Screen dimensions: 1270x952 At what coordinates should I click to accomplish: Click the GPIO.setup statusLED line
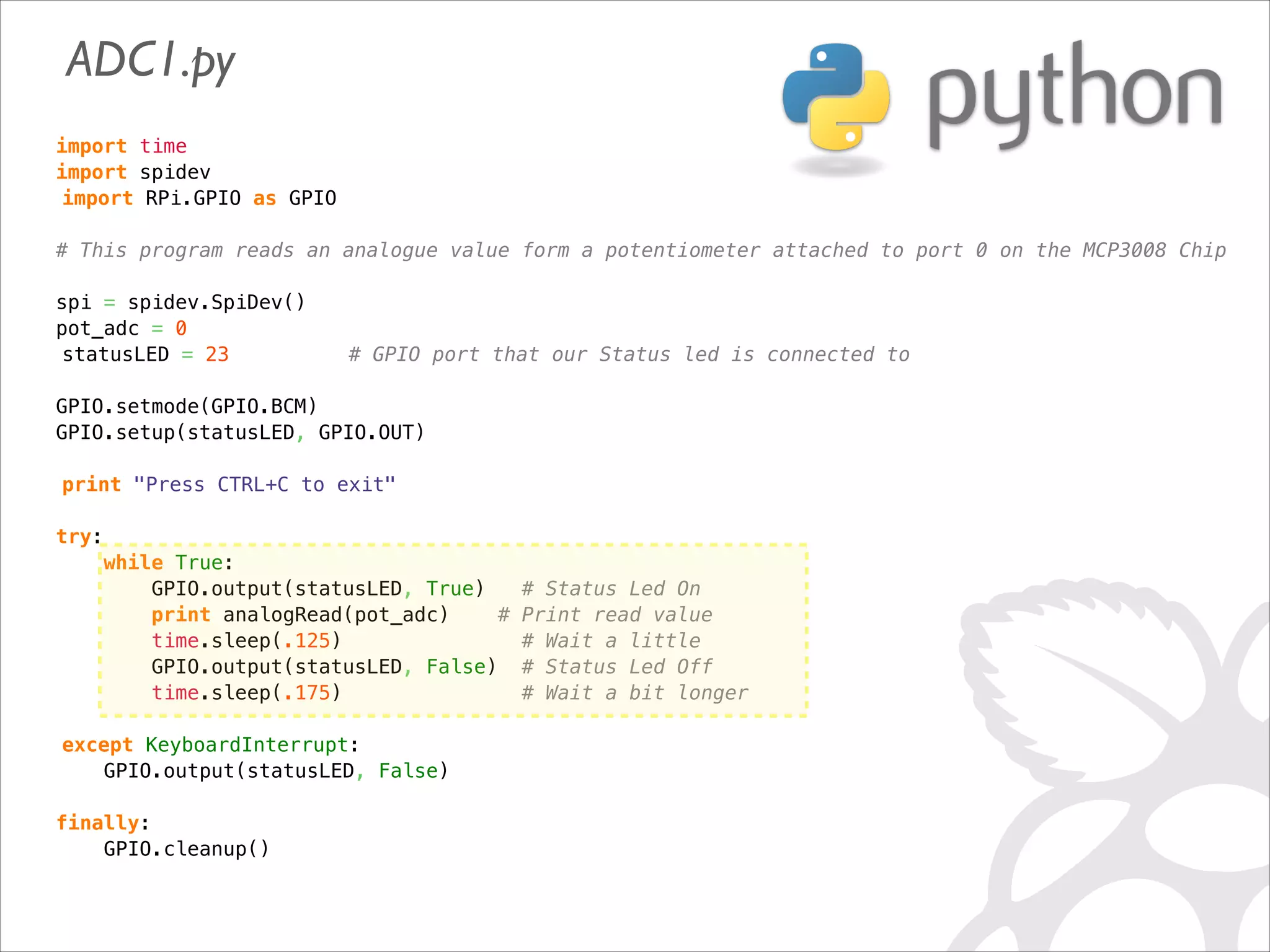[240, 433]
